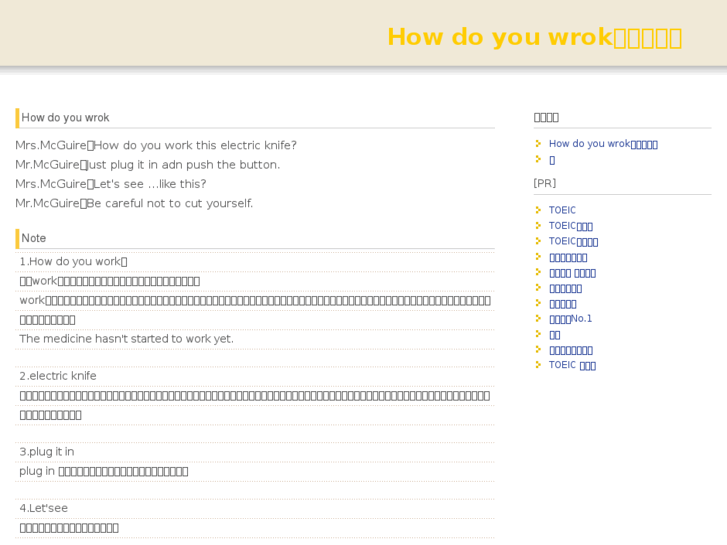Image resolution: width=727 pixels, height=545 pixels.
Task: Click the arrow bullet beside the 'TOEIC' link
Action: click(x=538, y=210)
